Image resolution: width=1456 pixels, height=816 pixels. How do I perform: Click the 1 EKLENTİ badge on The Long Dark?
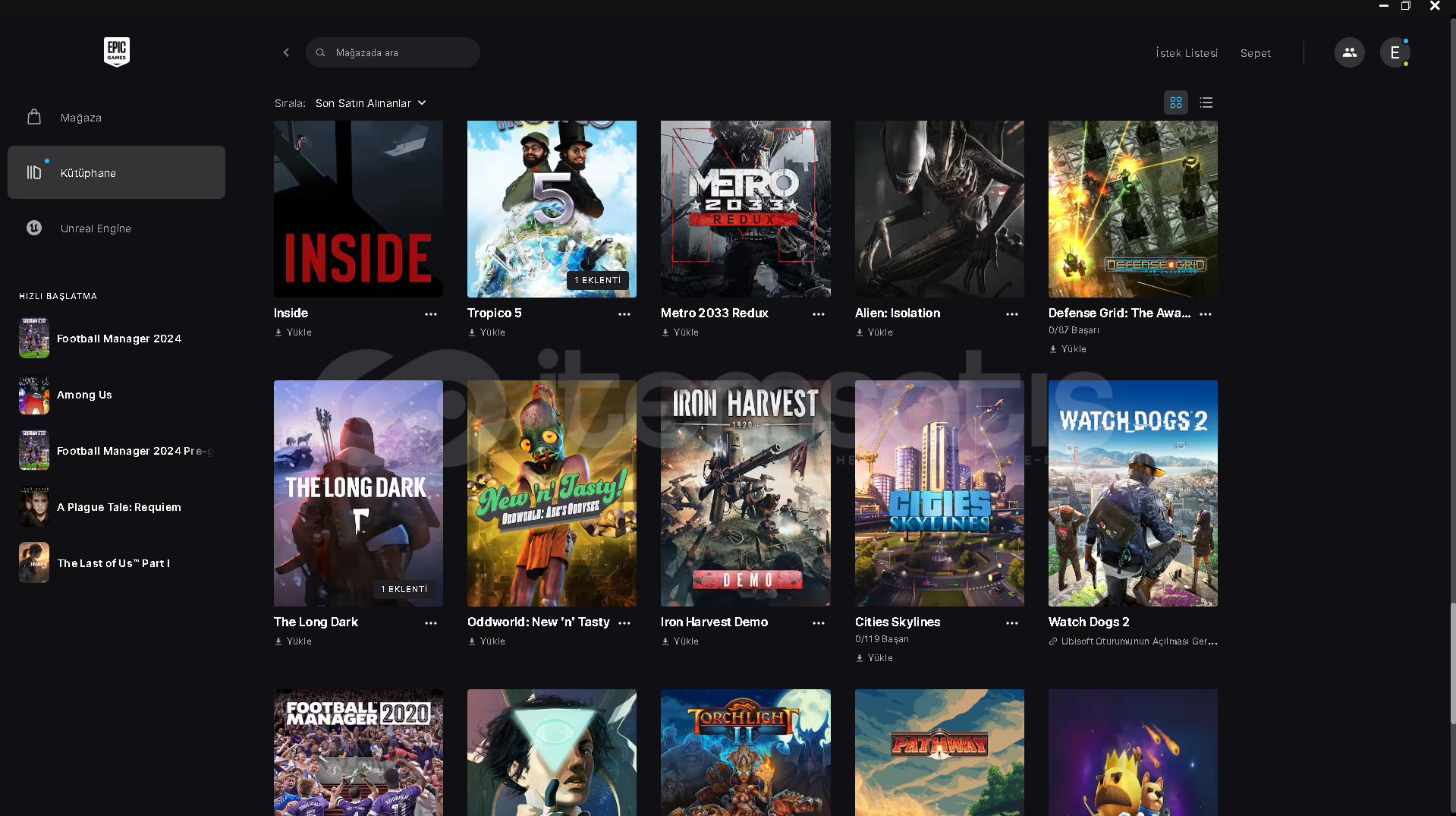click(404, 589)
